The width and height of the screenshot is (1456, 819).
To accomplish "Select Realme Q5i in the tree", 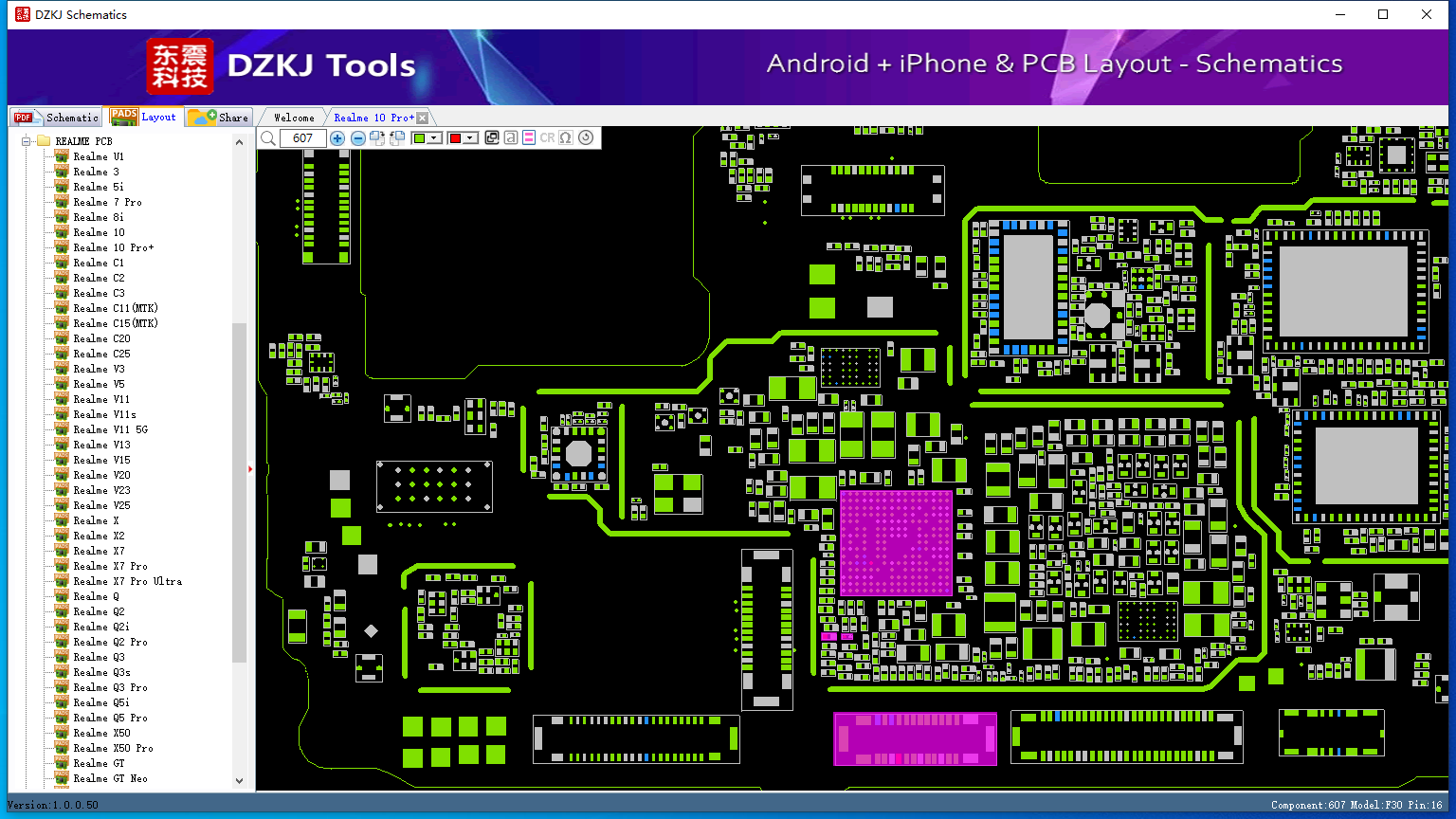I will (x=102, y=702).
